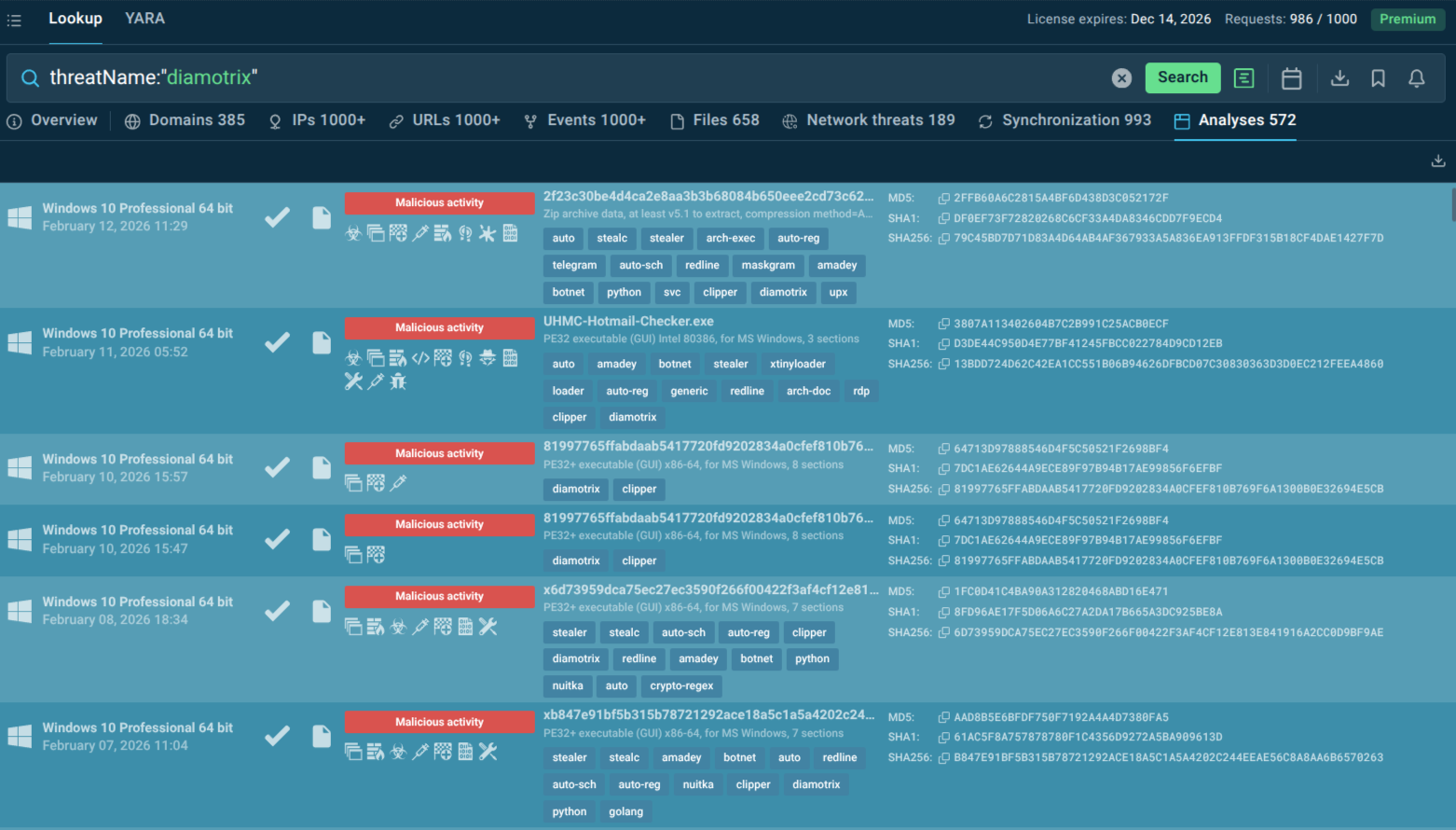Click the copy icon beside the first MD5 hash
1456x830 pixels.
pyautogui.click(x=943, y=198)
